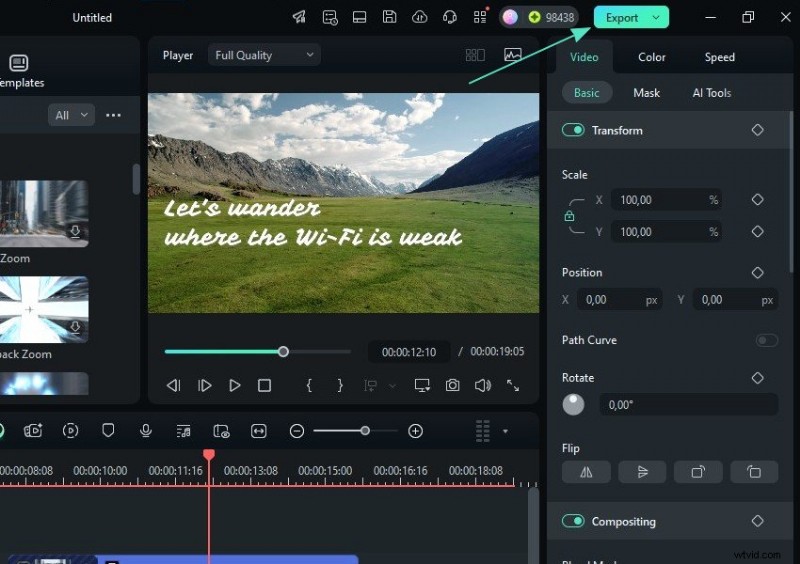This screenshot has width=800, height=564.
Task: Switch to the Color tab
Action: click(x=652, y=57)
